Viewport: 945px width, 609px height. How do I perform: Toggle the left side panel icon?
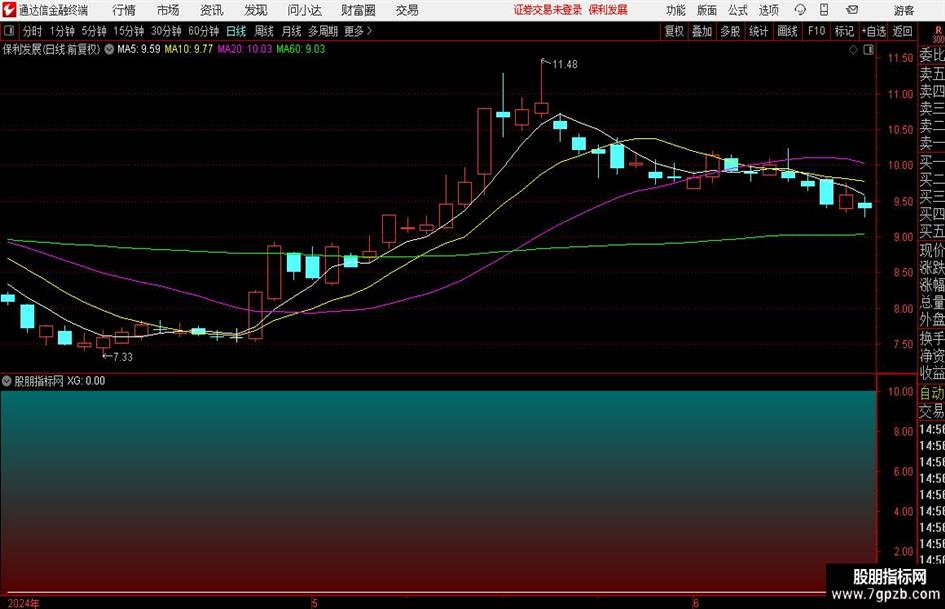tap(8, 31)
